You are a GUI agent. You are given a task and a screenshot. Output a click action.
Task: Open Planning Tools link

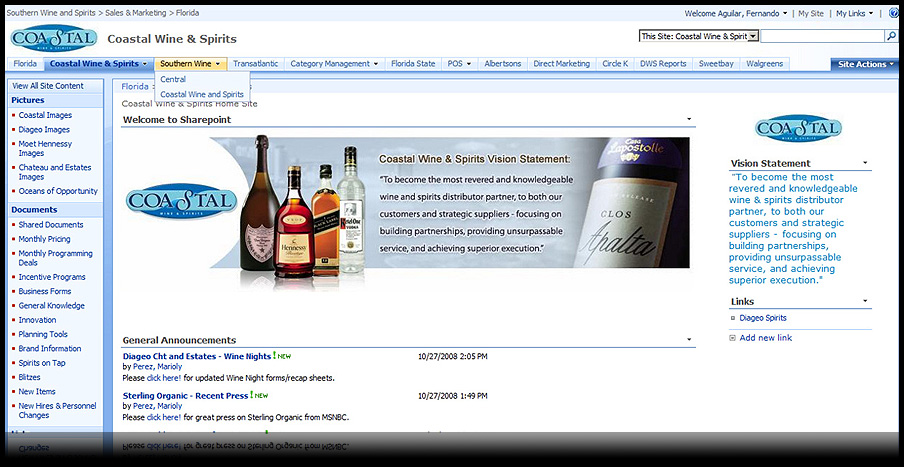(x=43, y=334)
